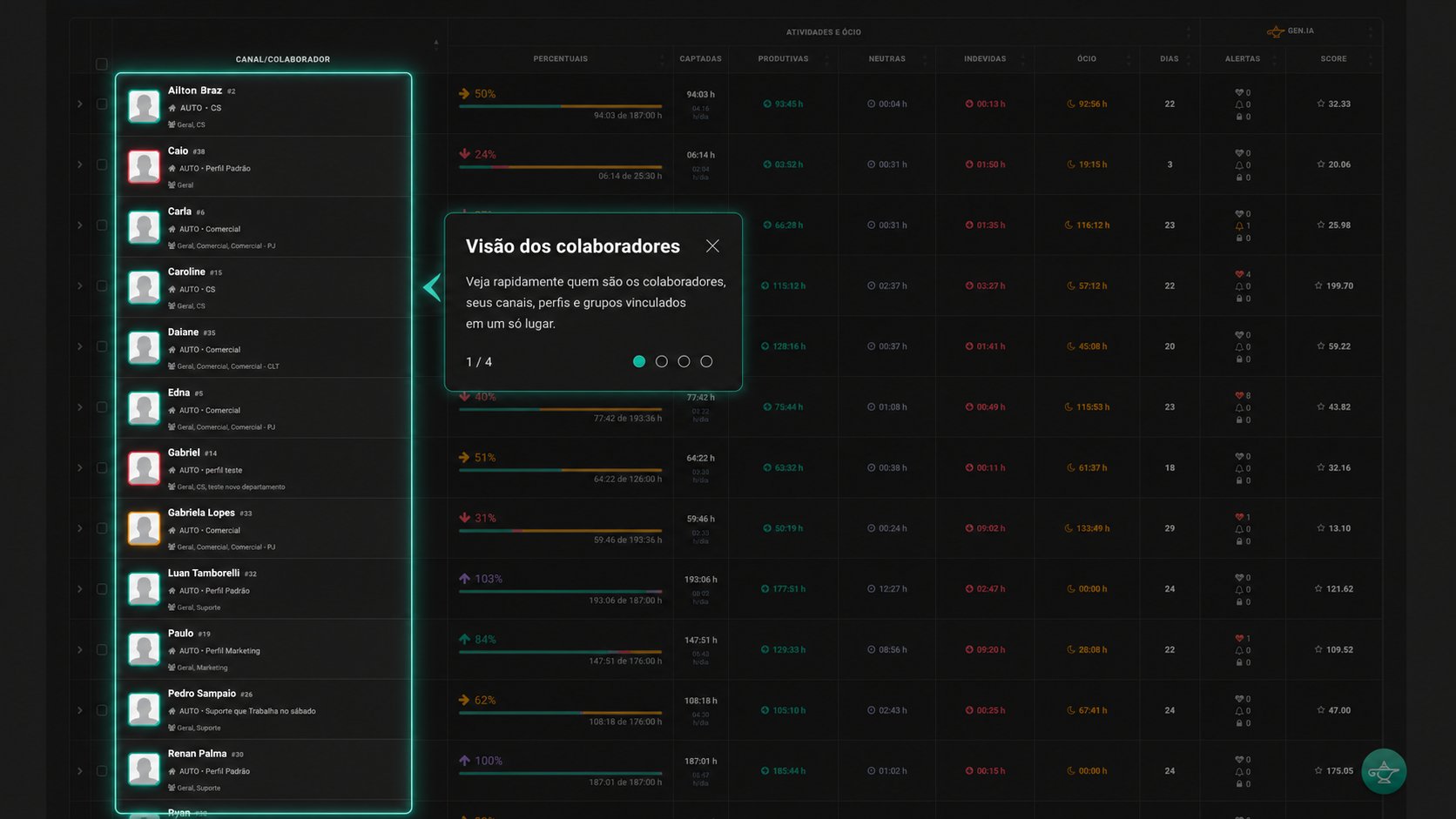
Task: Expand the Gabriel row chevron
Action: click(80, 467)
